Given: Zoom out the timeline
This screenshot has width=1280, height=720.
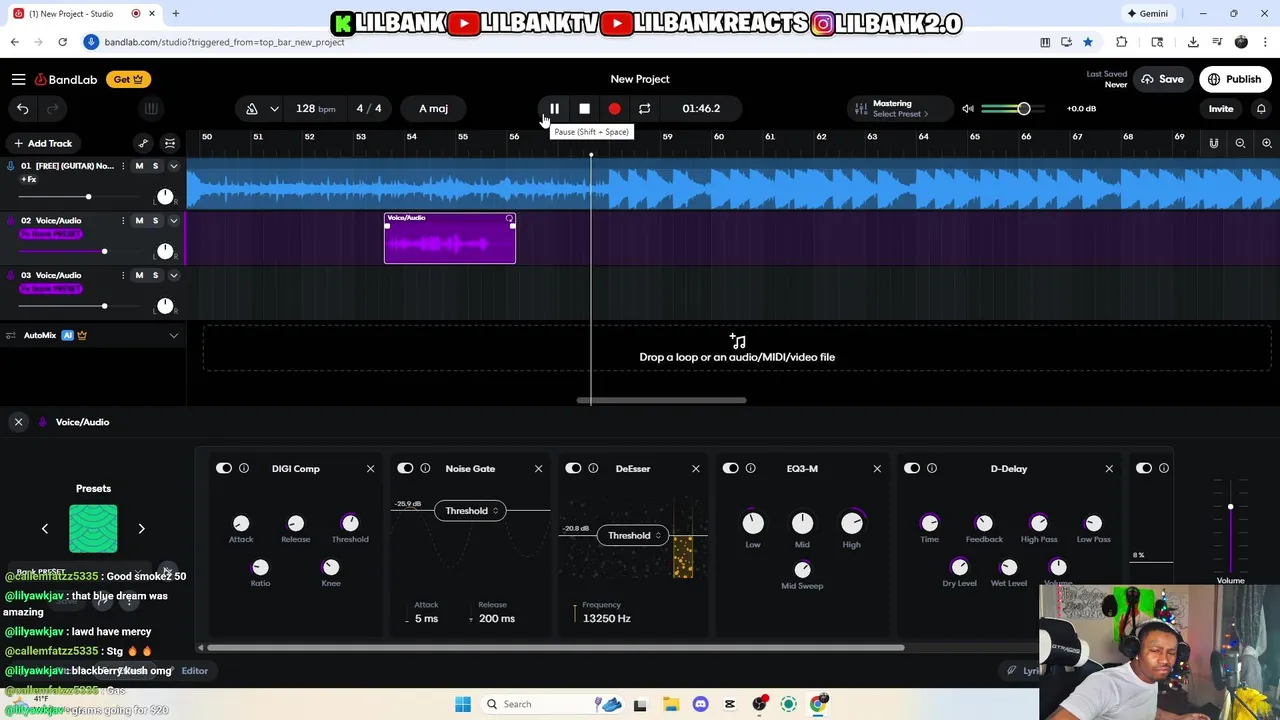Looking at the screenshot, I should (1240, 143).
